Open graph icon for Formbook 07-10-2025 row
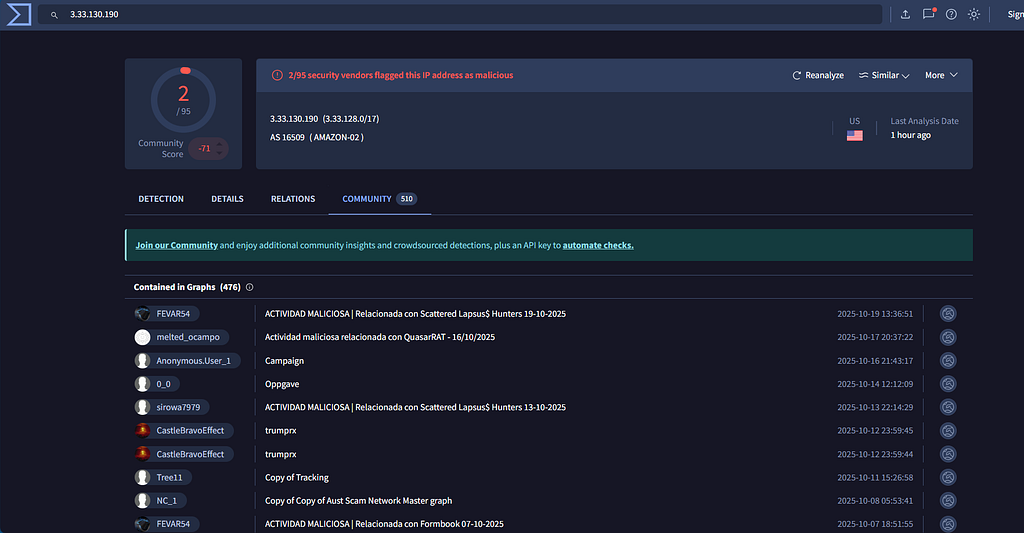 [948, 524]
